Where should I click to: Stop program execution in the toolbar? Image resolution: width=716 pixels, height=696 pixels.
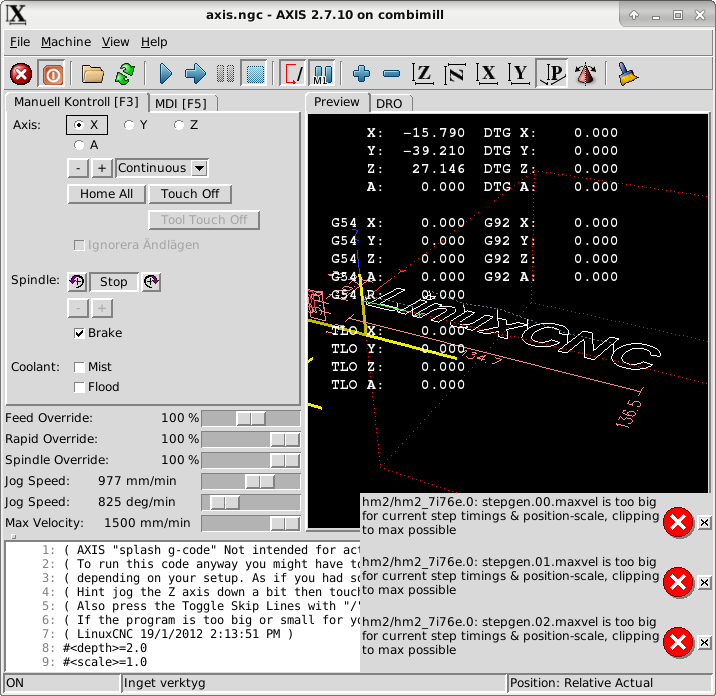coord(255,74)
